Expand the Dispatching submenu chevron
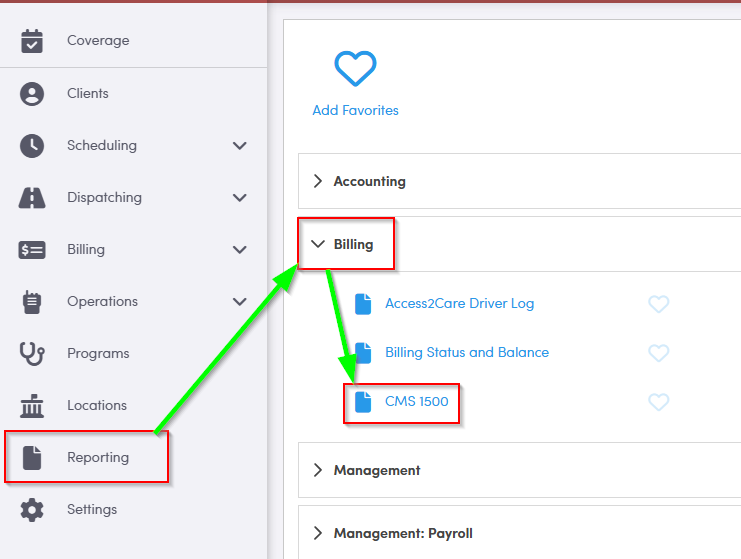The image size is (741, 559). (x=240, y=198)
